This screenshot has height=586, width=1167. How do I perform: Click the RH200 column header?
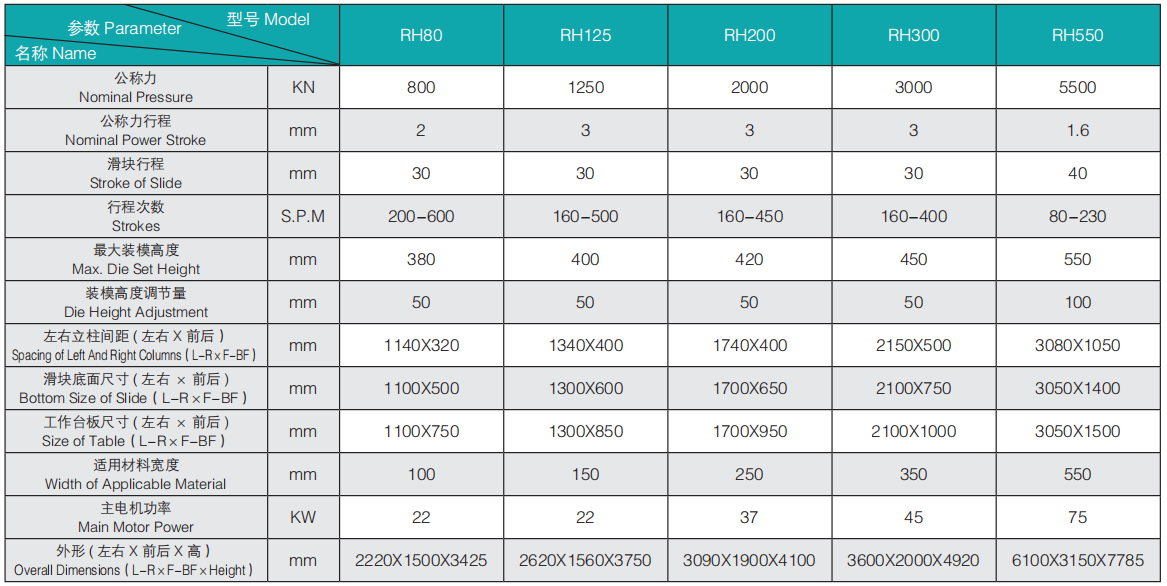click(749, 35)
